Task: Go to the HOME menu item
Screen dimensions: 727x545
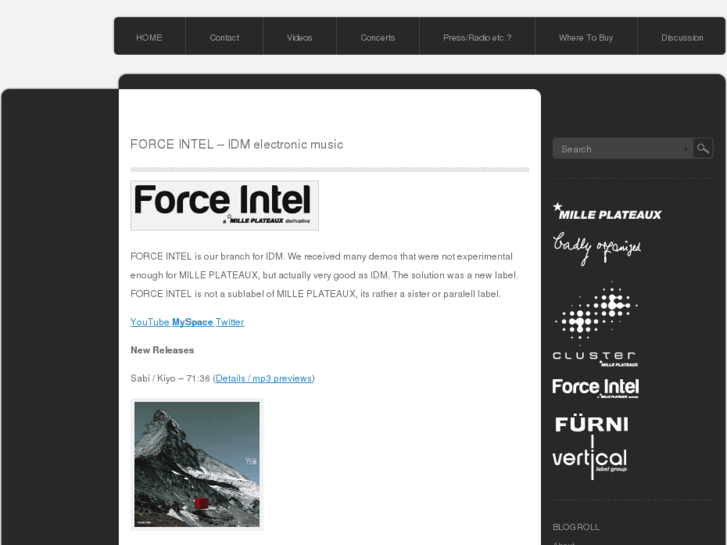Action: coord(149,38)
